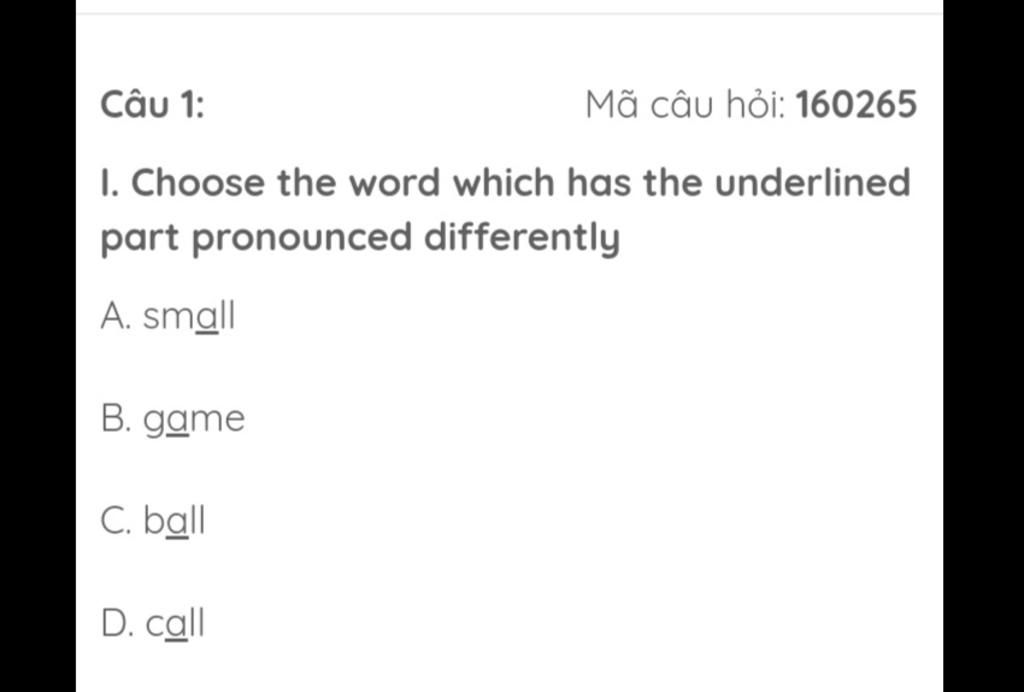
Task: Pick answer option C. ball
Action: (x=153, y=521)
